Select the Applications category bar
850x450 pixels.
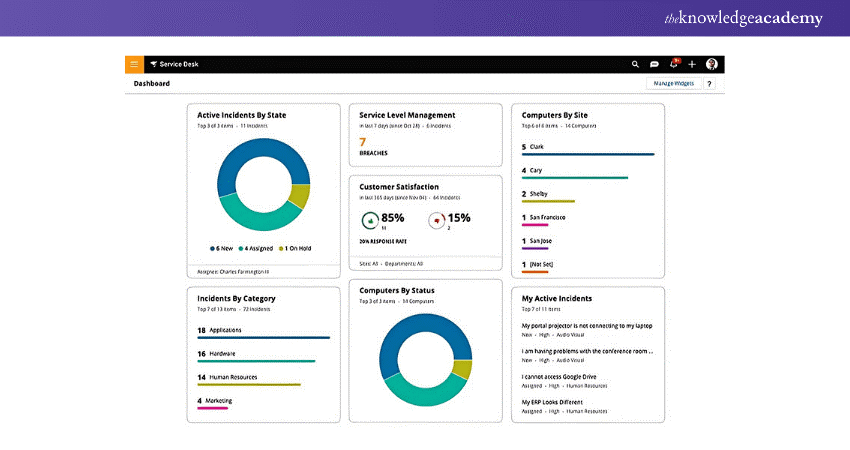pyautogui.click(x=263, y=337)
